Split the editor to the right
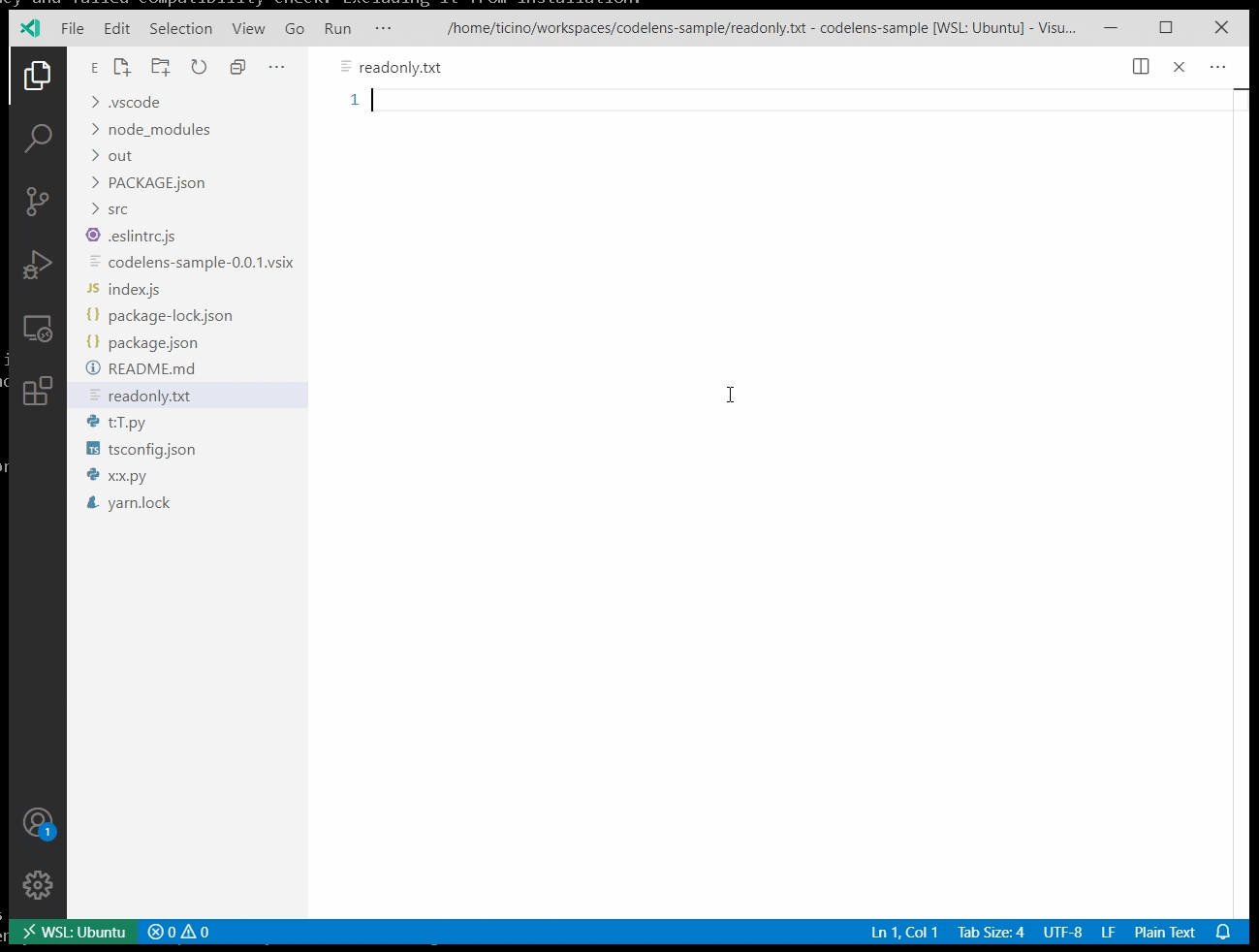Screen dimensions: 1259x952 [1141, 67]
